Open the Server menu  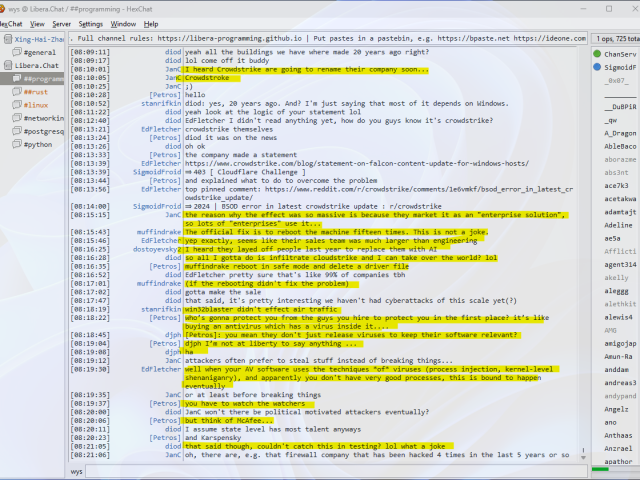click(x=61, y=23)
